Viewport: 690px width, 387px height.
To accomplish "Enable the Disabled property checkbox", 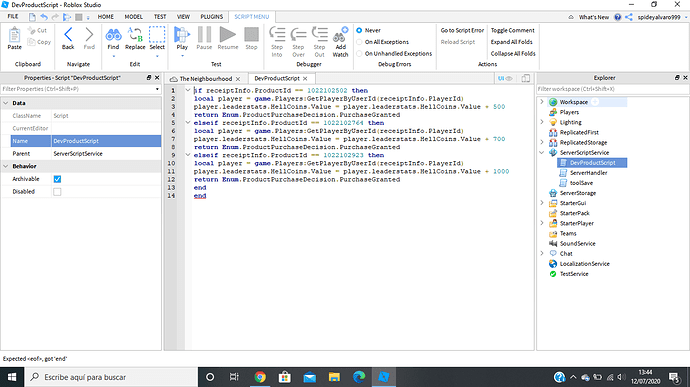I will 57,192.
